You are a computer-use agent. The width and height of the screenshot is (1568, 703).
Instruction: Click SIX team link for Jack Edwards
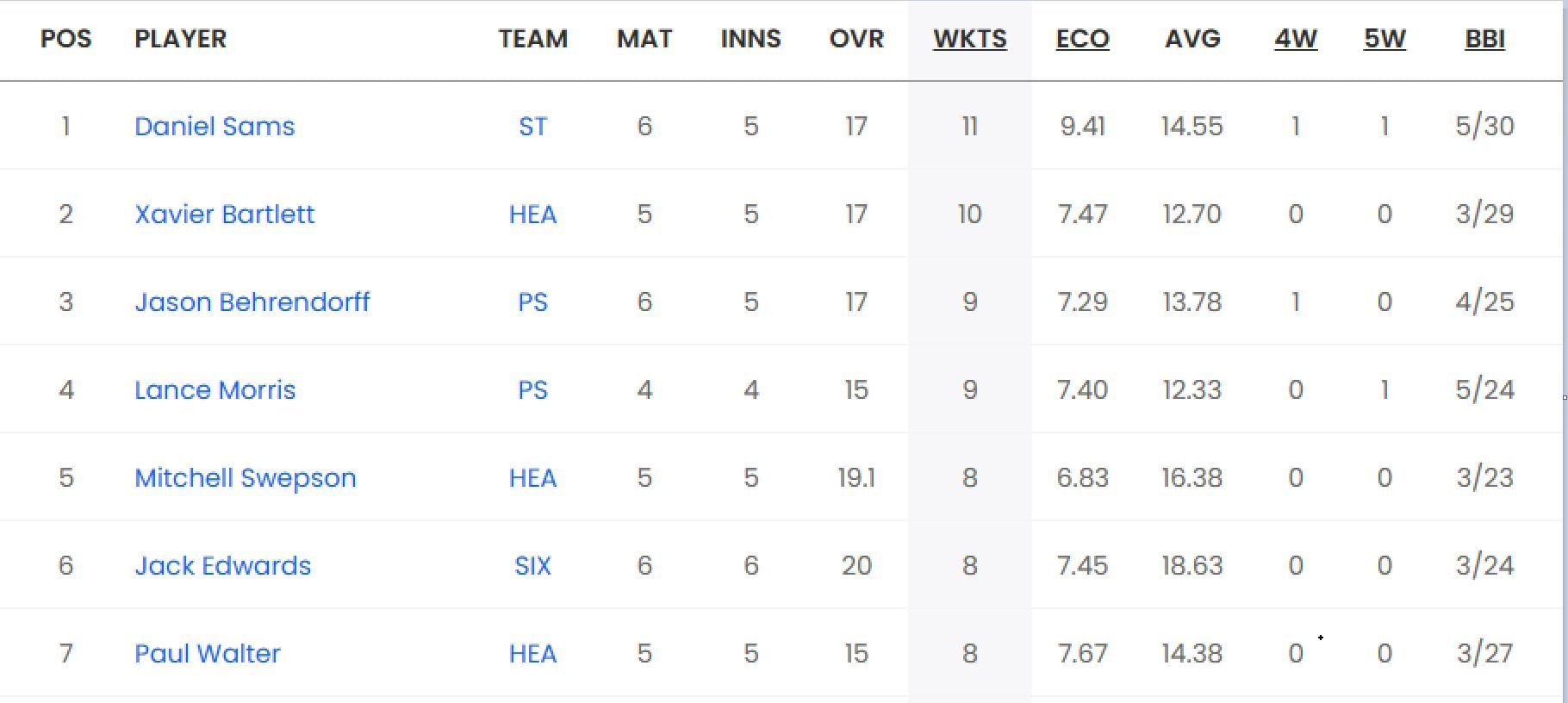pos(532,566)
